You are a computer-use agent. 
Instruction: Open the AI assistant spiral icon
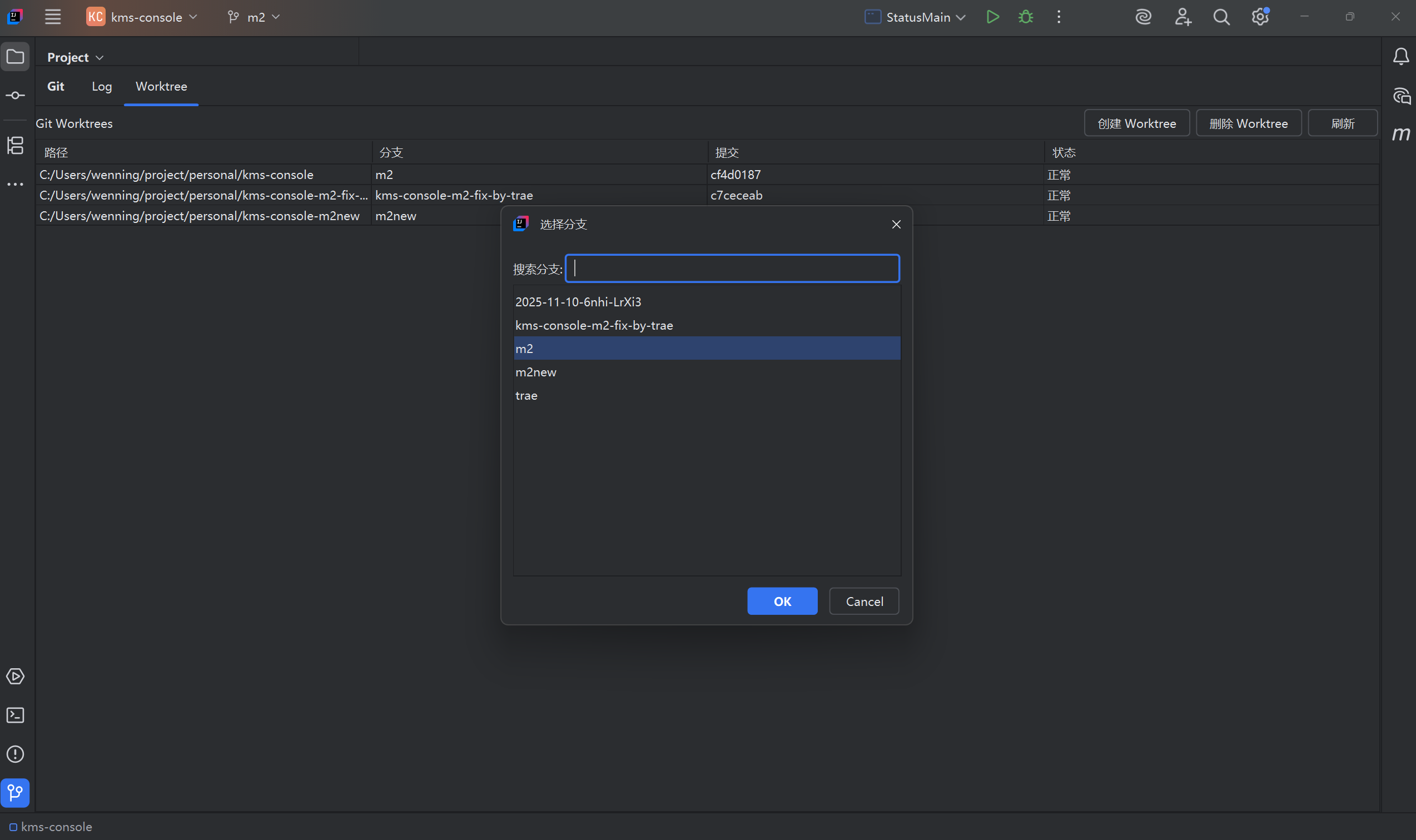tap(1143, 17)
